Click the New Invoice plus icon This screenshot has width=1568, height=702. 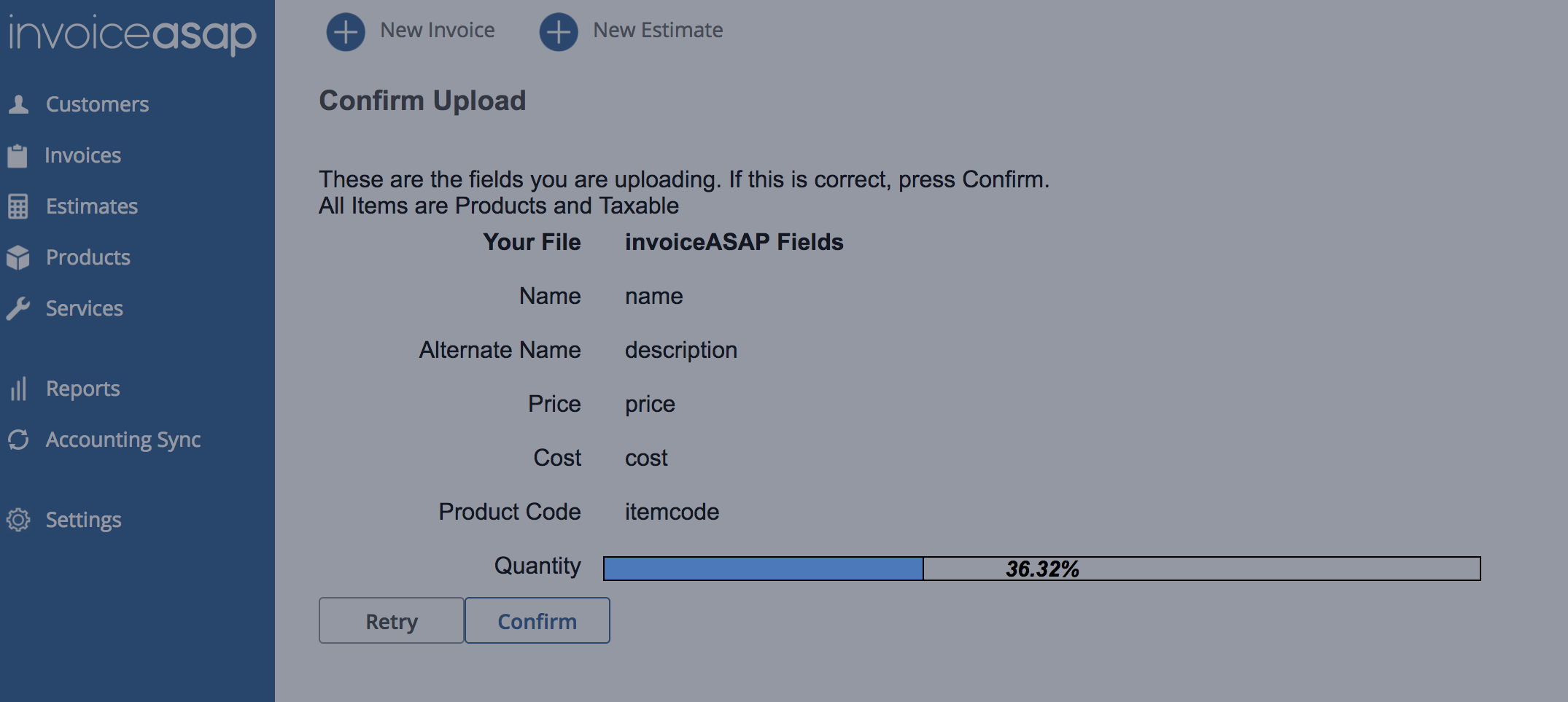(x=346, y=32)
